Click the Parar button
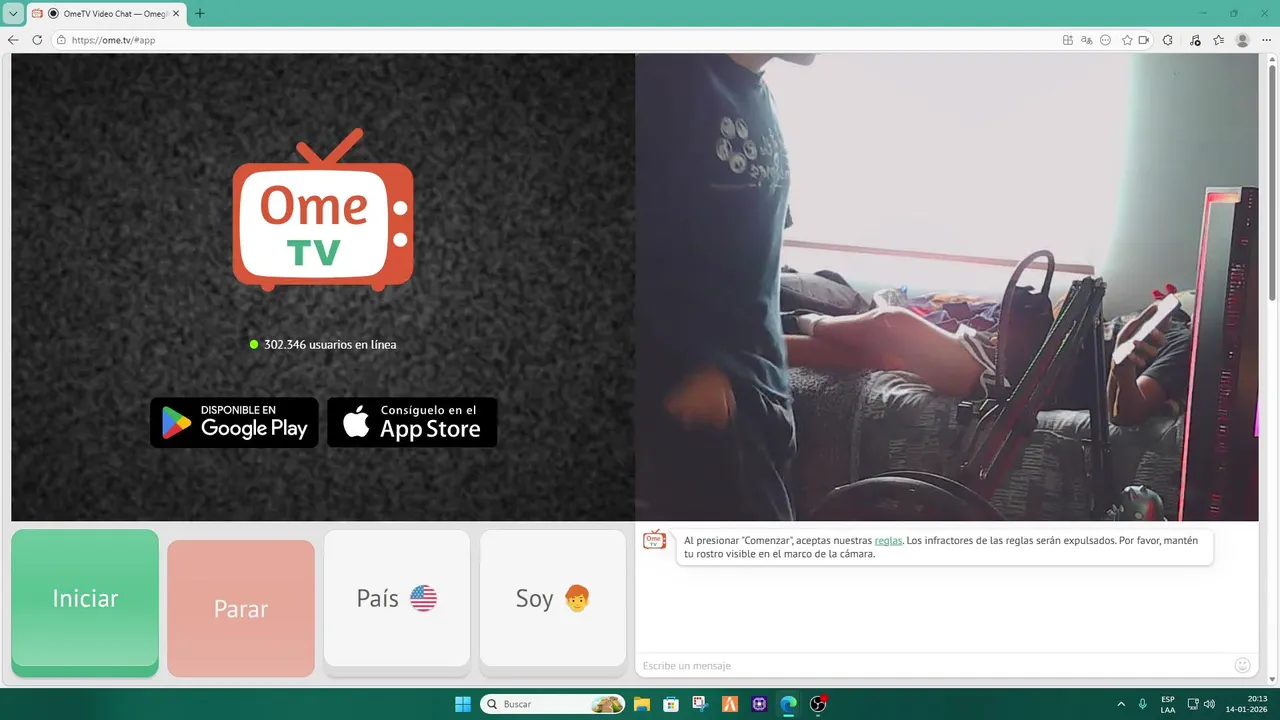Viewport: 1280px width, 720px height. tap(241, 608)
